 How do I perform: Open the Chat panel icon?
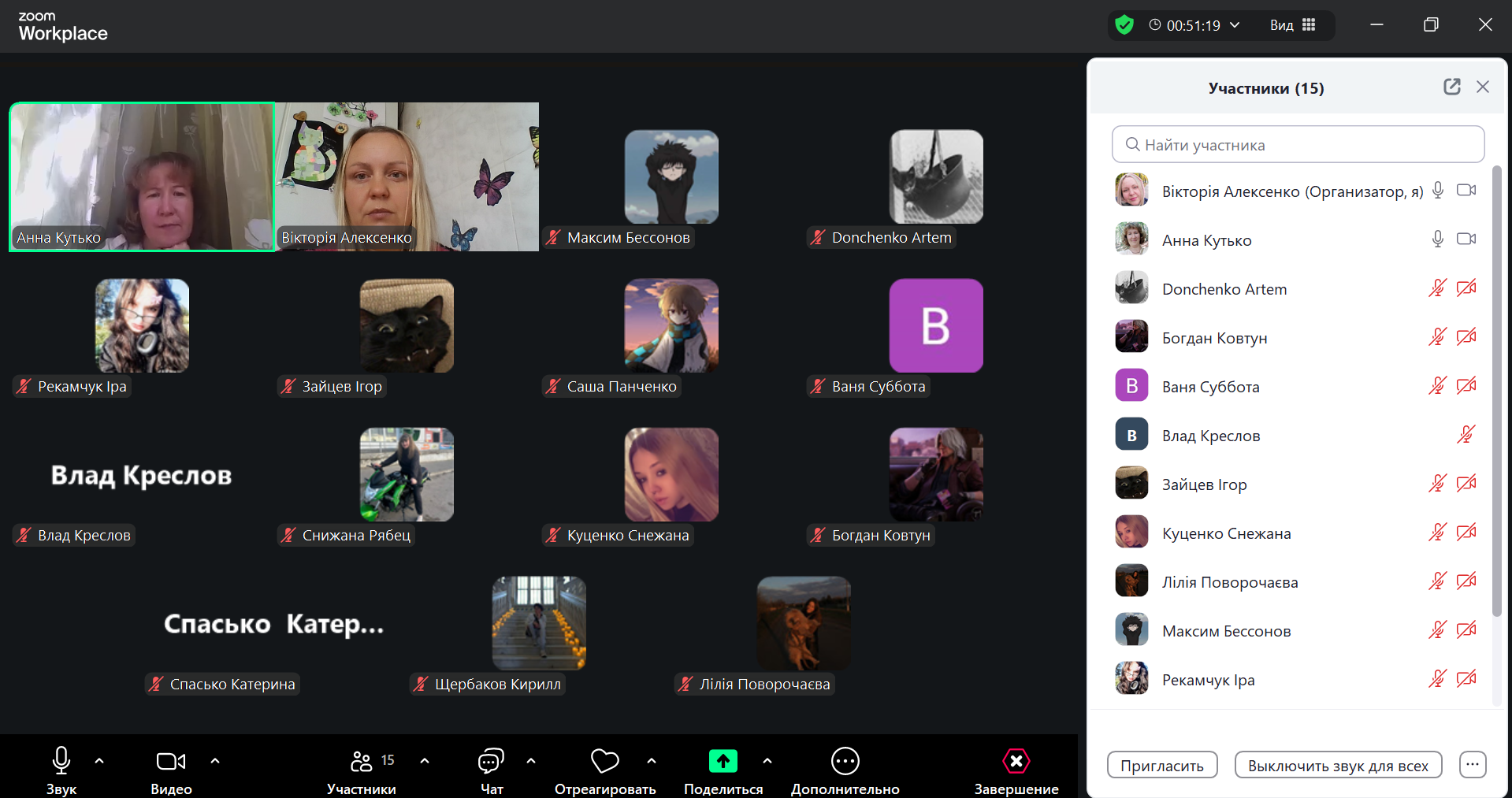point(491,761)
